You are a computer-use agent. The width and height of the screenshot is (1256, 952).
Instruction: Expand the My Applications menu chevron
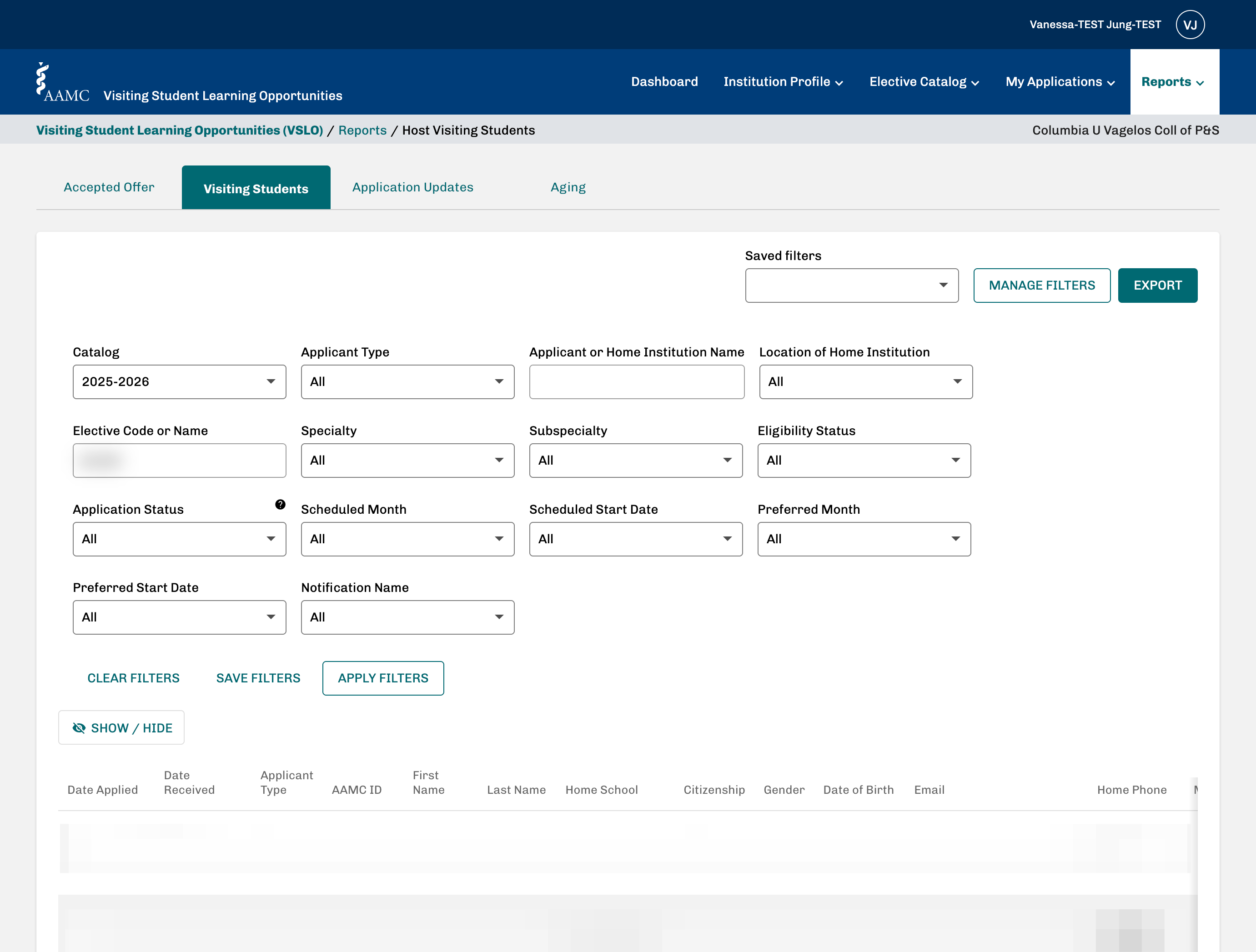point(1110,83)
